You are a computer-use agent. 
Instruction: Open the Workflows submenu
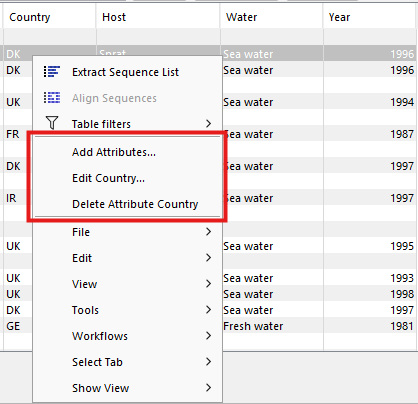tap(127, 336)
